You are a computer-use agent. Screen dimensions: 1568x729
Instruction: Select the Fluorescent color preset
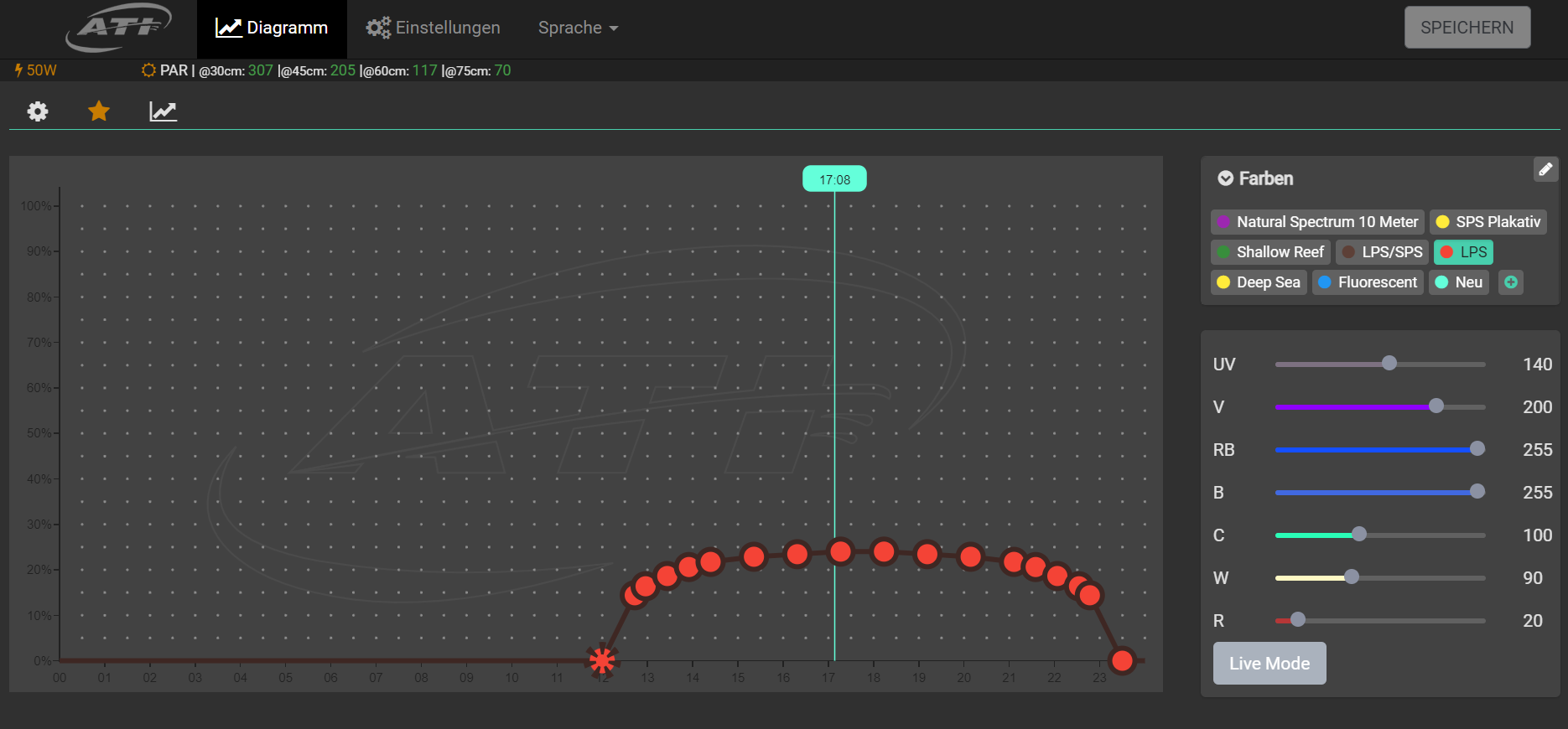(1368, 282)
